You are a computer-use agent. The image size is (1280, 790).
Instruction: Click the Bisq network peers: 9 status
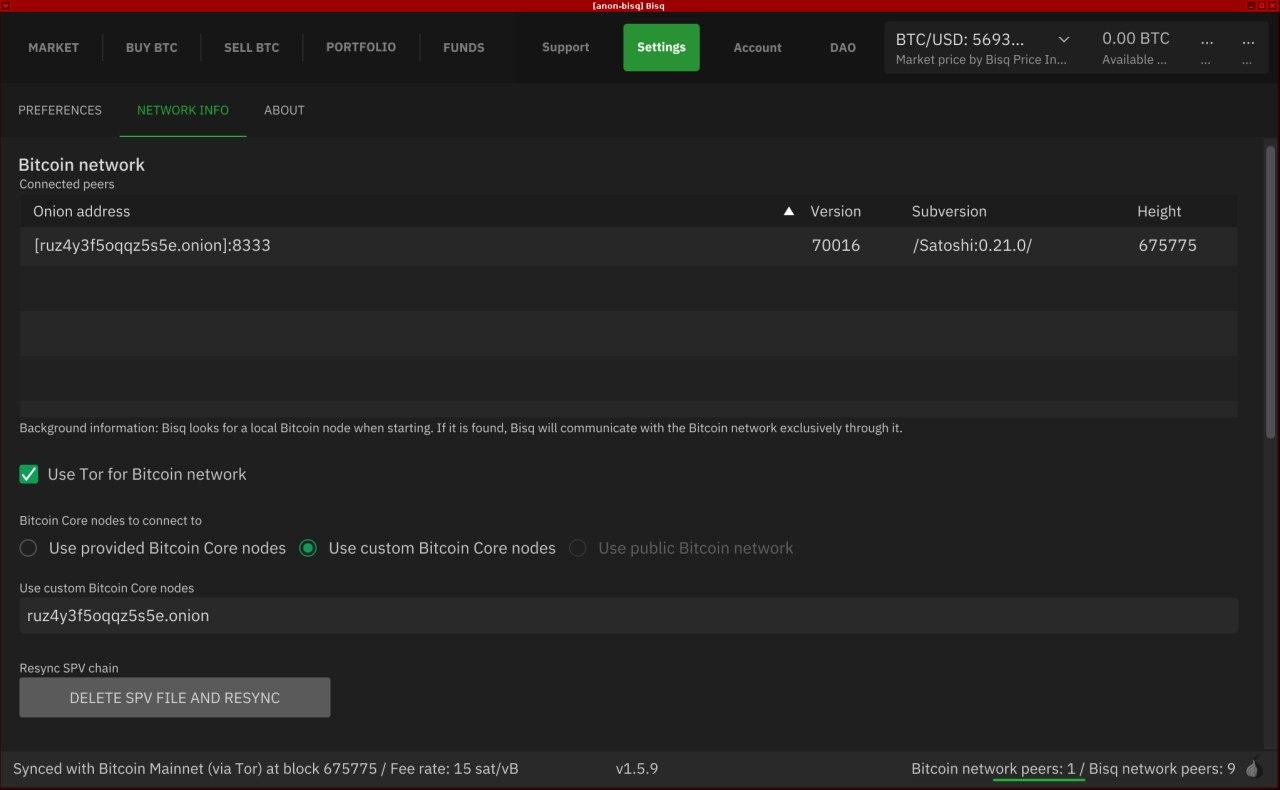pyautogui.click(x=1162, y=769)
